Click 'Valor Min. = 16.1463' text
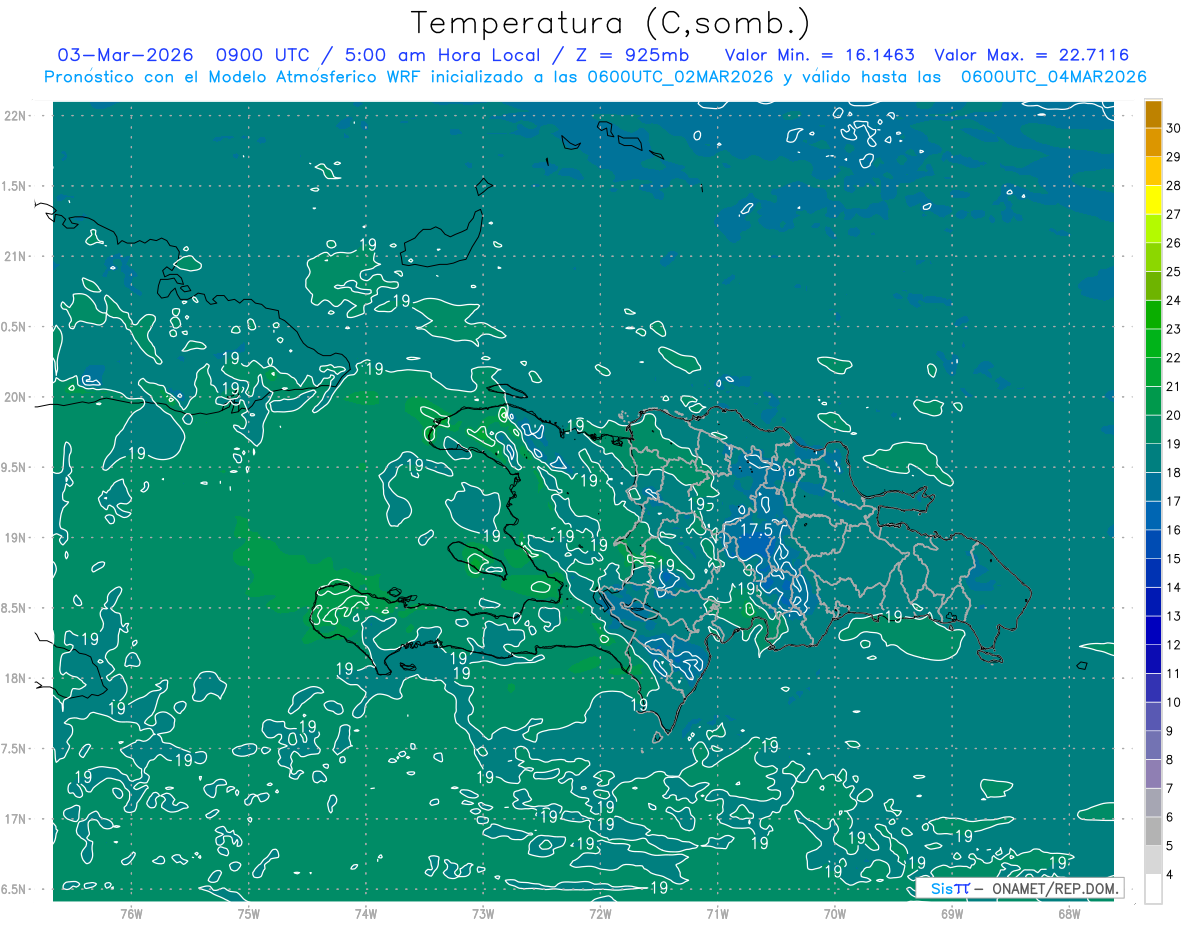Viewport: 1200px width, 927px height. point(820,55)
